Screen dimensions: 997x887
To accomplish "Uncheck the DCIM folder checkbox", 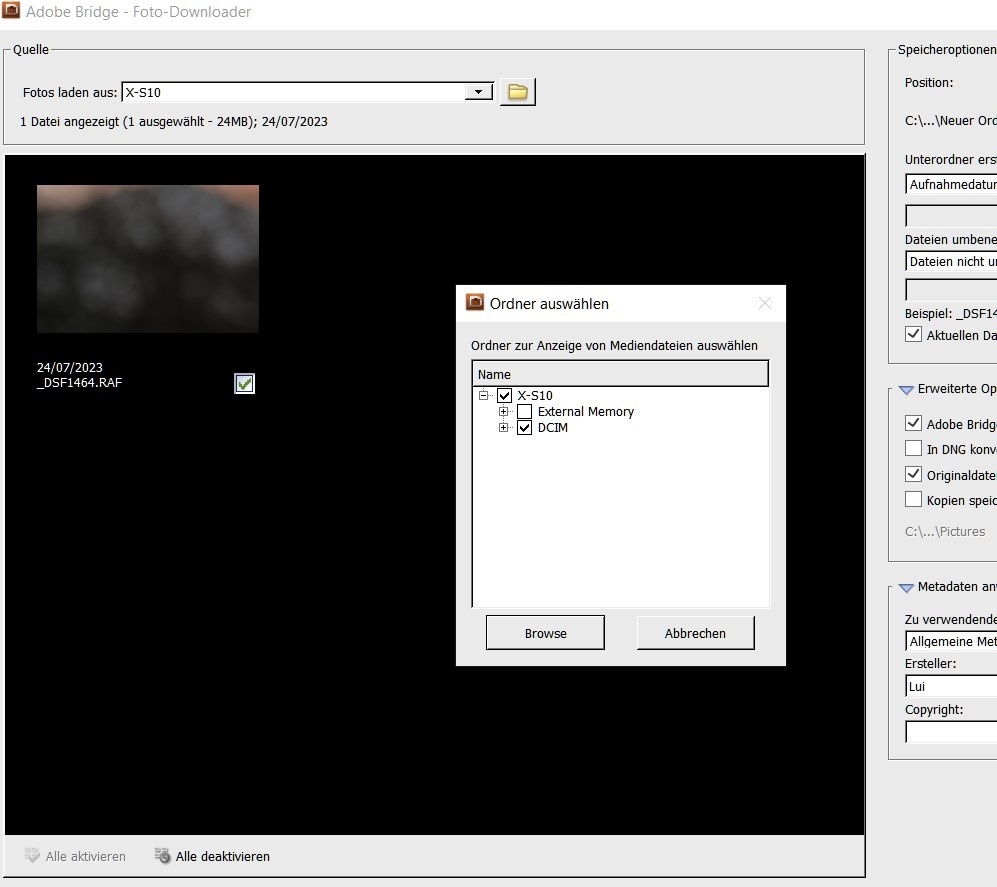I will [x=524, y=428].
